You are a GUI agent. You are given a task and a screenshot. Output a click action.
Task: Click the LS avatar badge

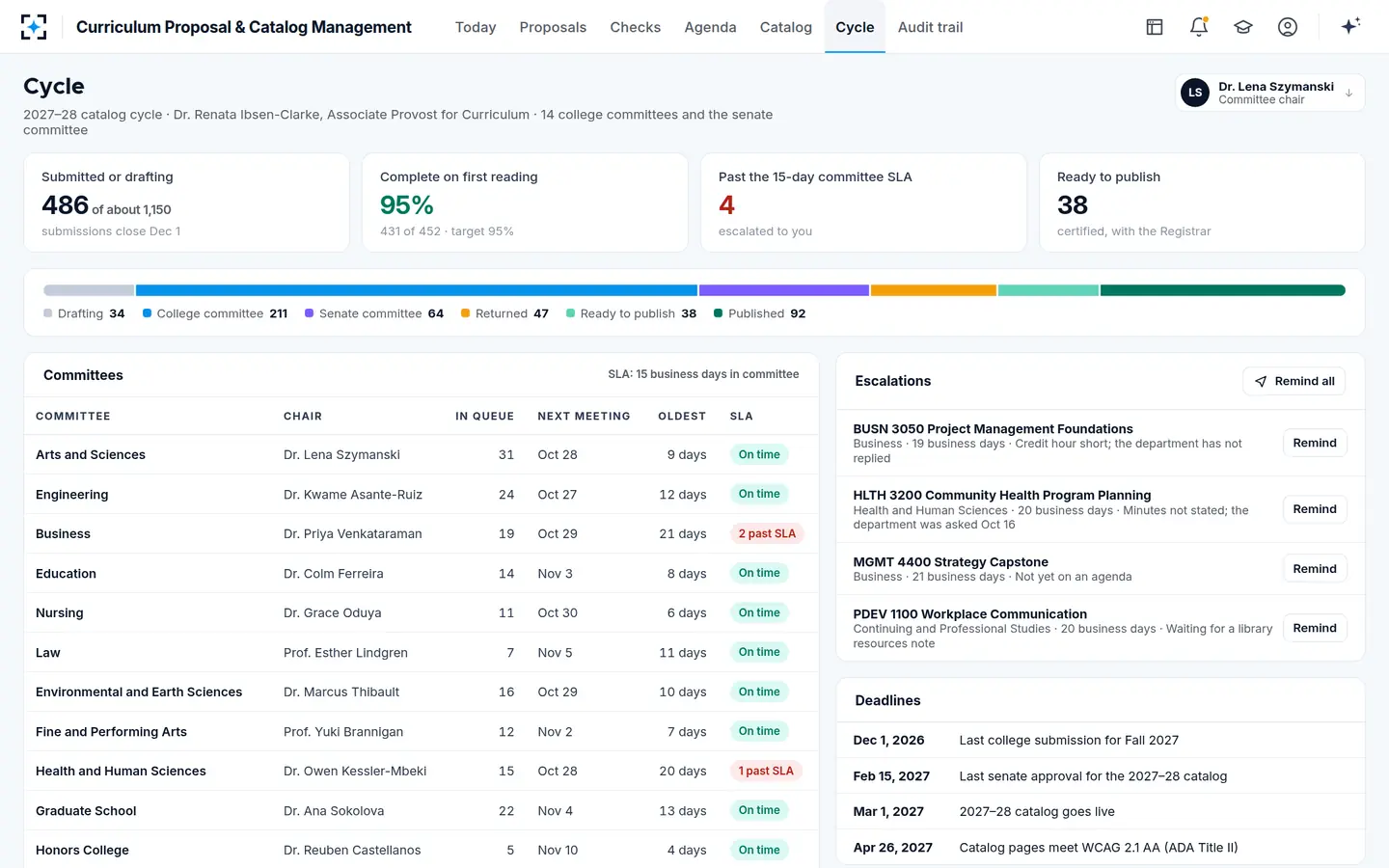[1195, 93]
